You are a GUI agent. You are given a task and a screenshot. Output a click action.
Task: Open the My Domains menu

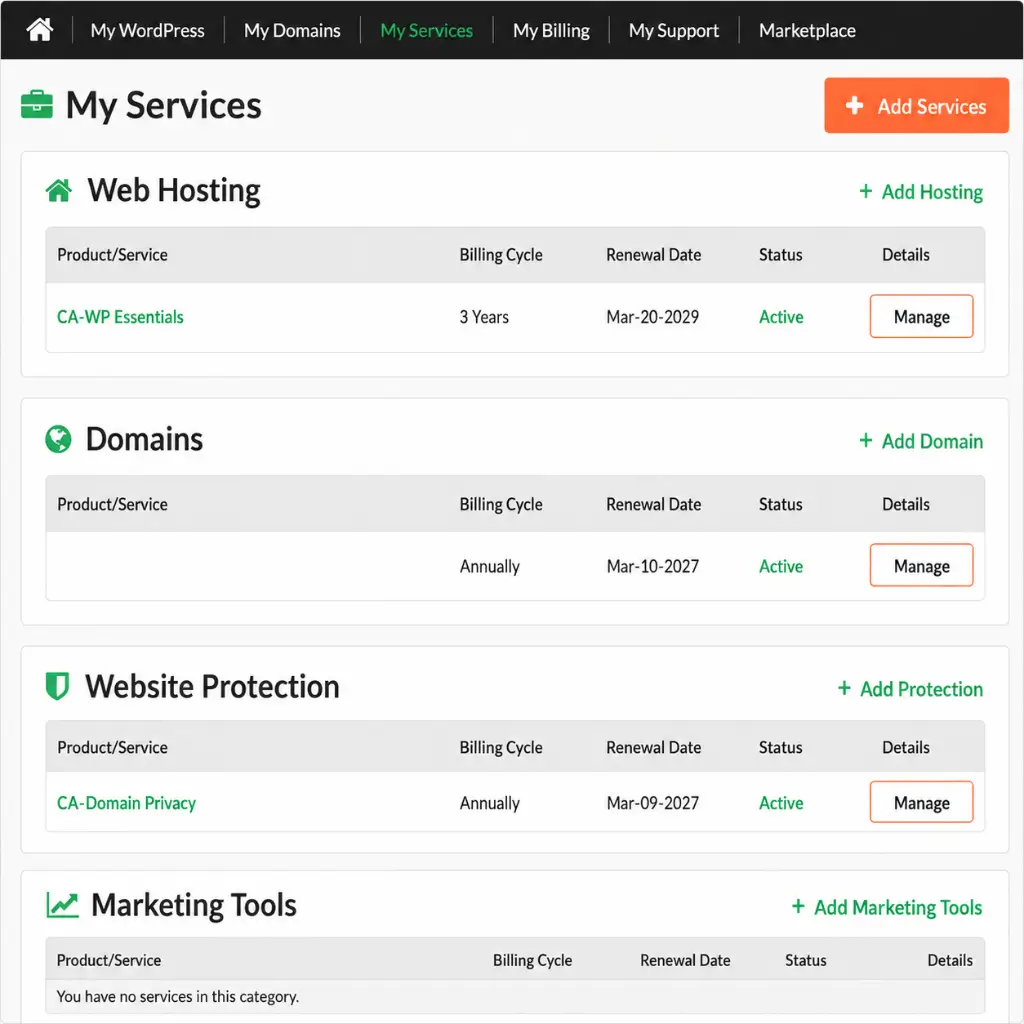click(x=292, y=30)
